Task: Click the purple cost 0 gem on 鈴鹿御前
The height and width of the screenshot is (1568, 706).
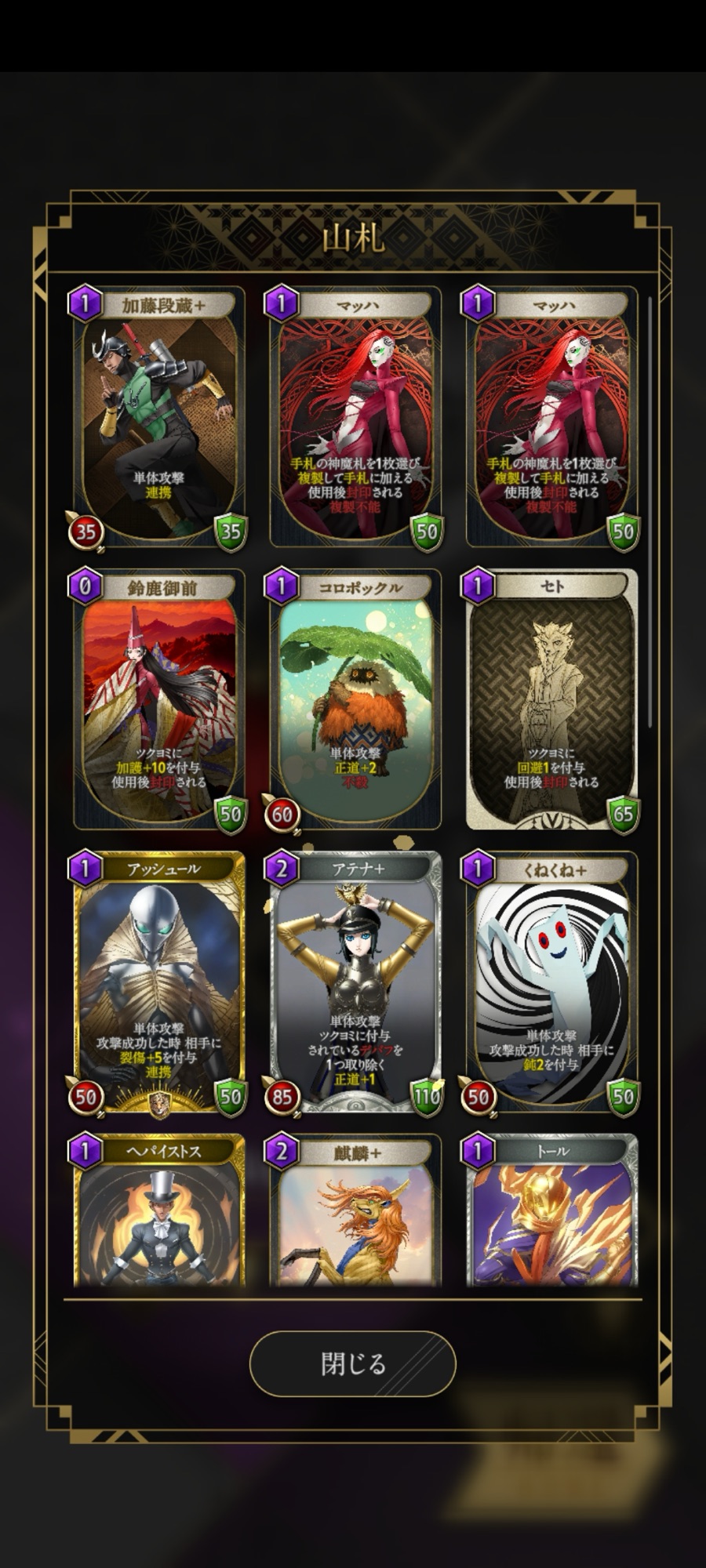Action: [x=85, y=586]
